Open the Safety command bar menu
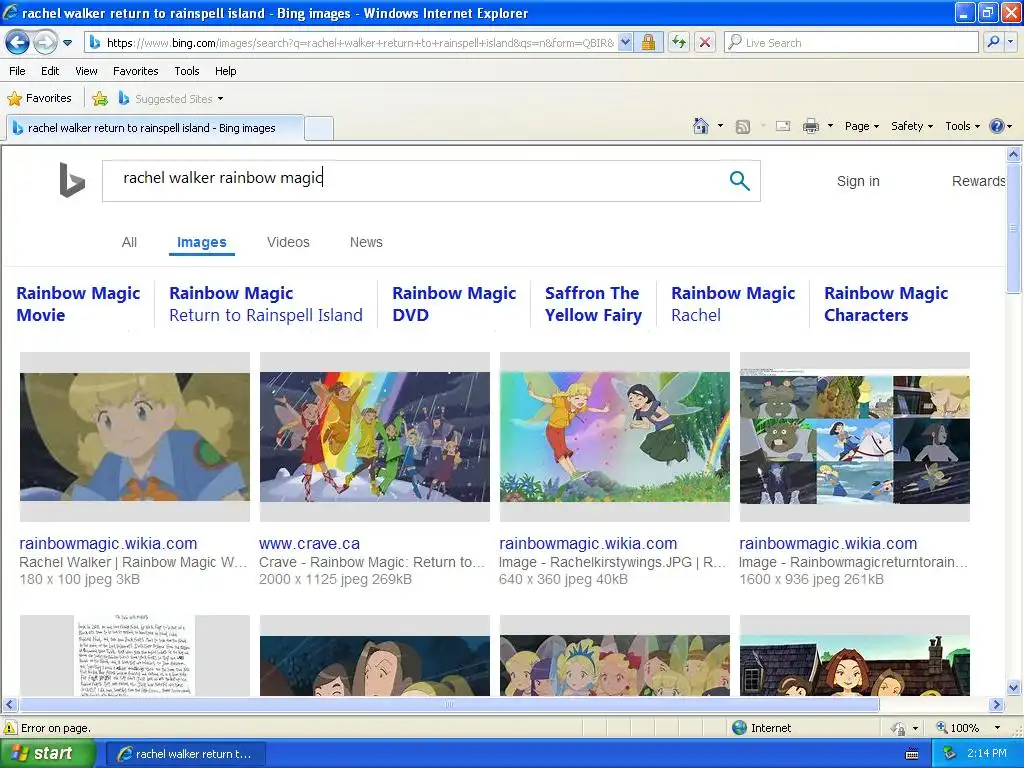1024x768 pixels. point(912,126)
